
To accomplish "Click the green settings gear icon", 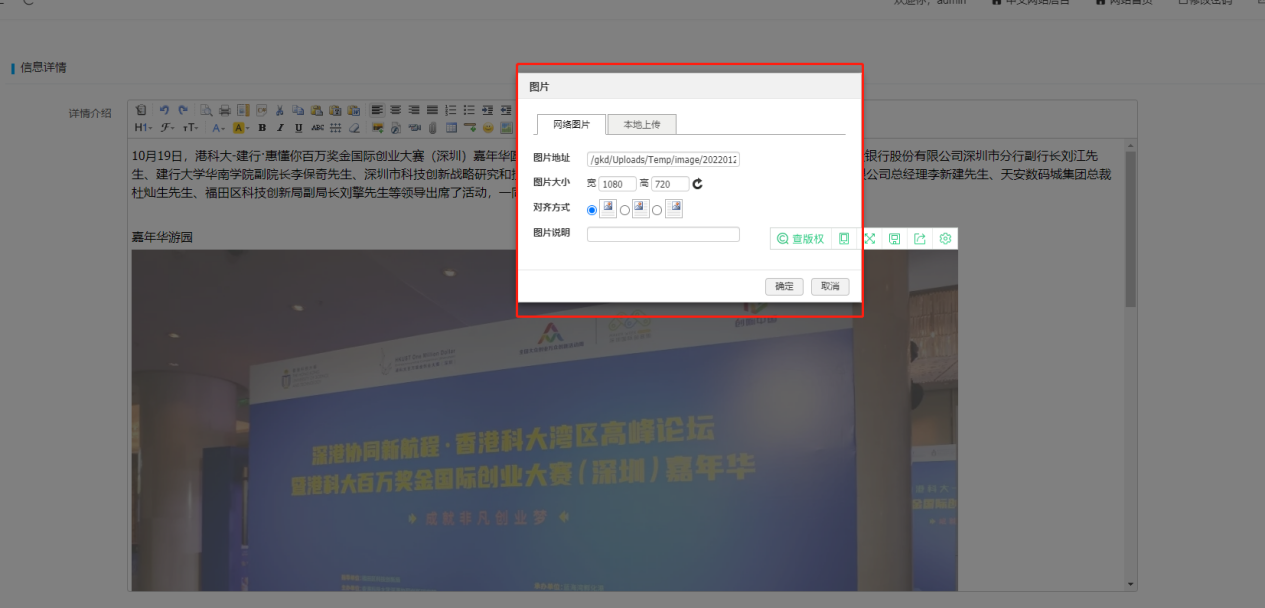I will tap(945, 239).
